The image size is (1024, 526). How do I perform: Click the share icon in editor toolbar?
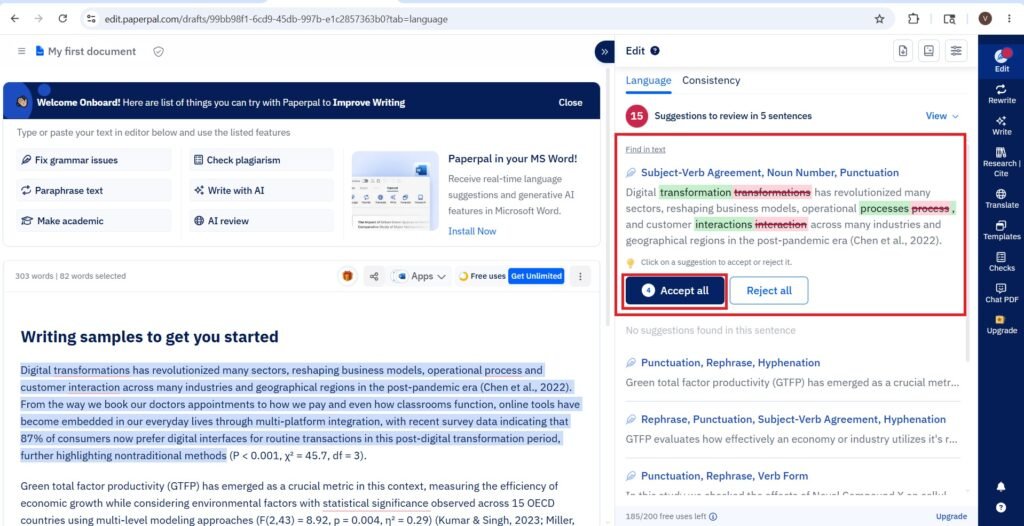tap(374, 276)
